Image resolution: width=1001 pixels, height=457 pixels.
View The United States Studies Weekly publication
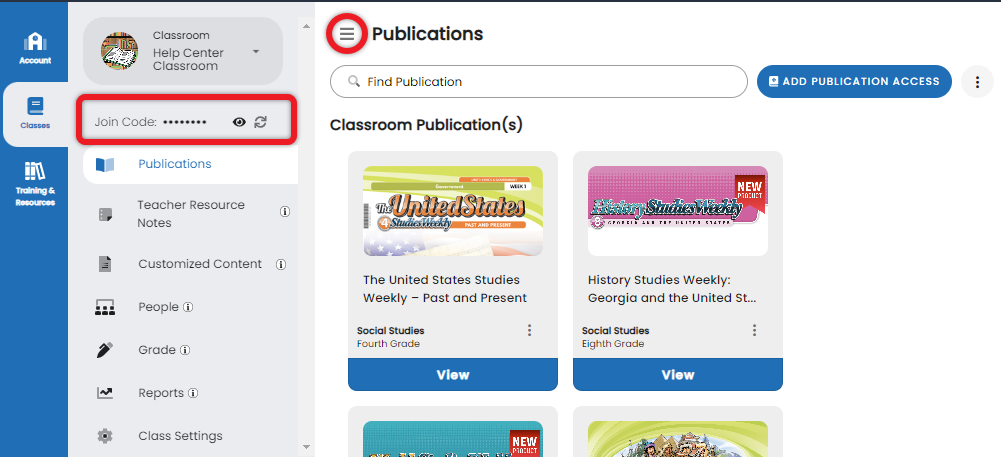(453, 375)
